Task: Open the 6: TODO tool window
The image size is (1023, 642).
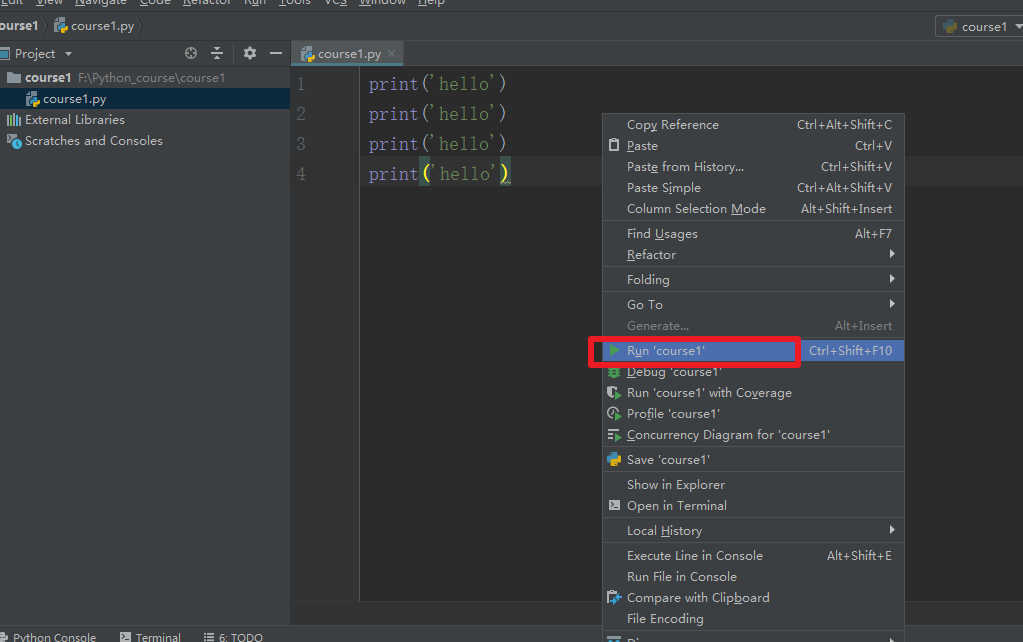Action: tap(234, 637)
